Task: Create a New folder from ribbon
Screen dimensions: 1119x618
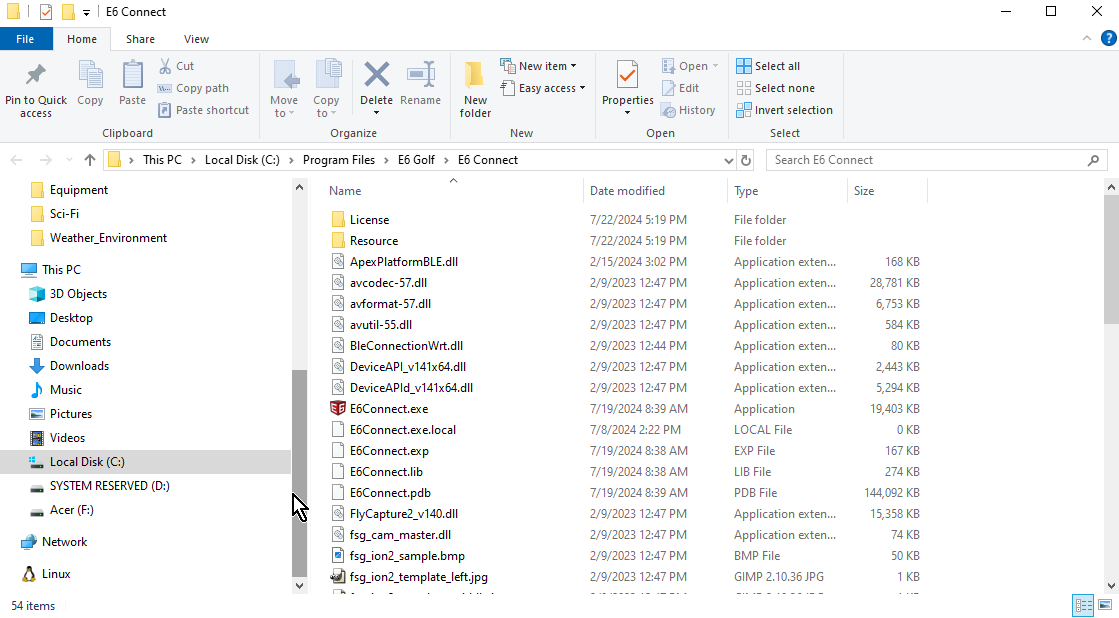Action: pos(475,90)
